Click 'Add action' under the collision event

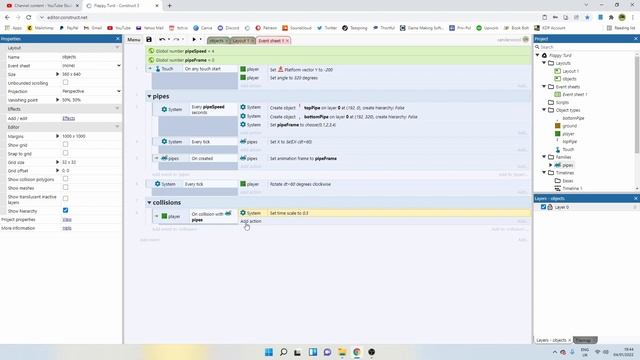pos(251,221)
